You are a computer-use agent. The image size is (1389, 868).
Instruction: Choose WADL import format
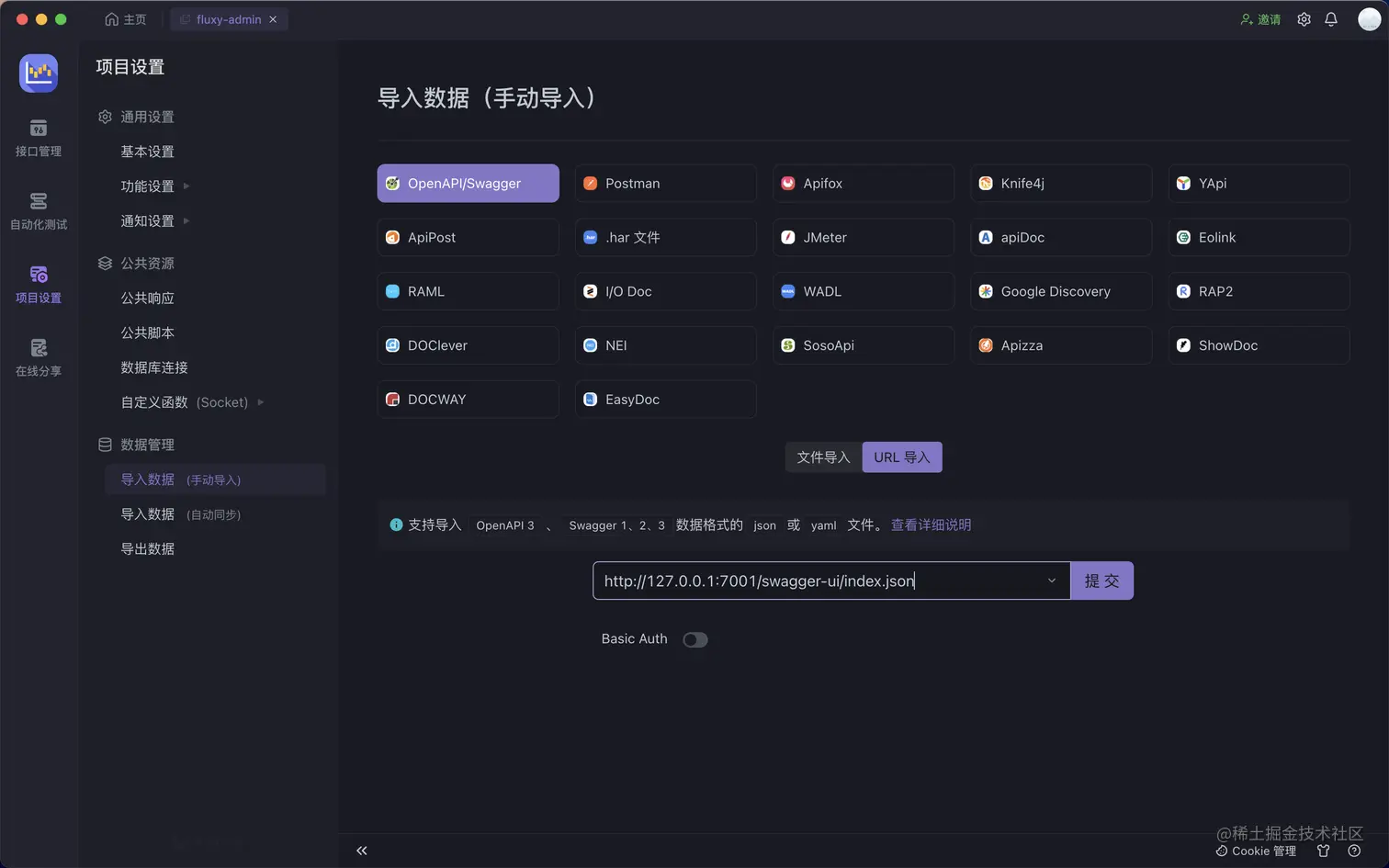point(864,291)
